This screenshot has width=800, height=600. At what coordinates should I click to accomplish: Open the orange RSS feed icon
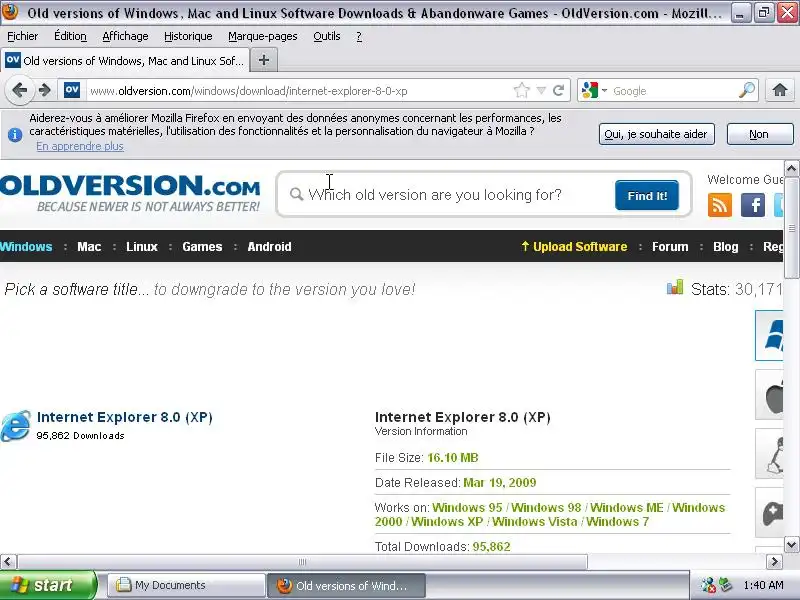point(720,205)
